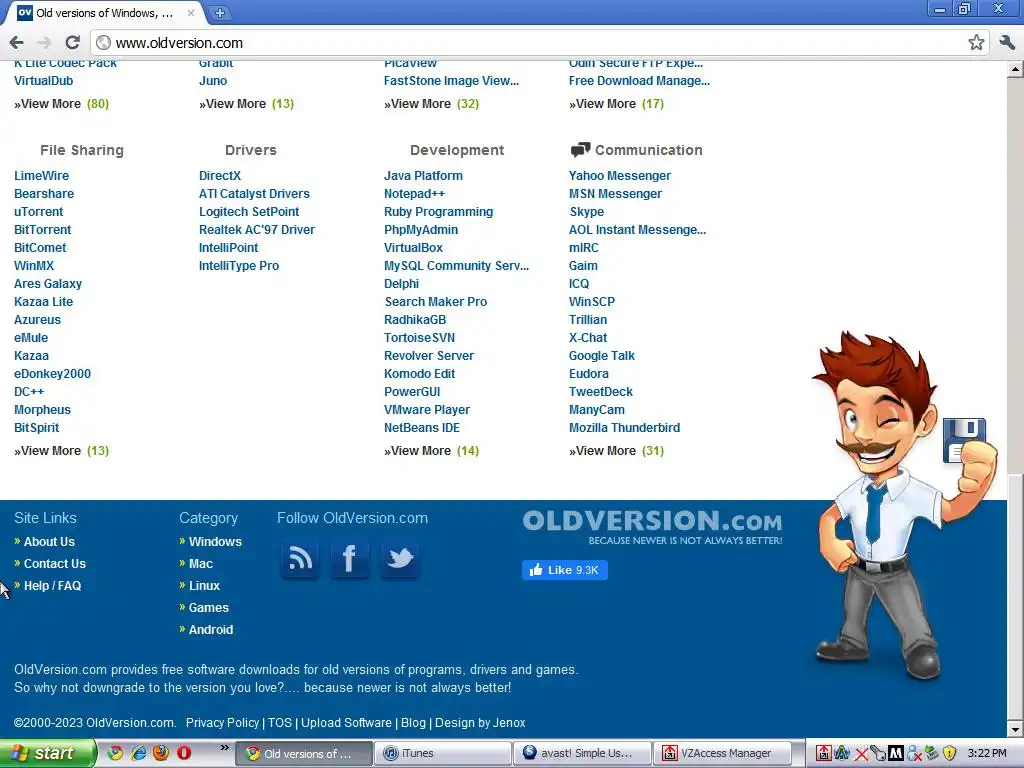The image size is (1024, 768).
Task: Open the OldVersion Twitter bird icon
Action: coord(400,559)
